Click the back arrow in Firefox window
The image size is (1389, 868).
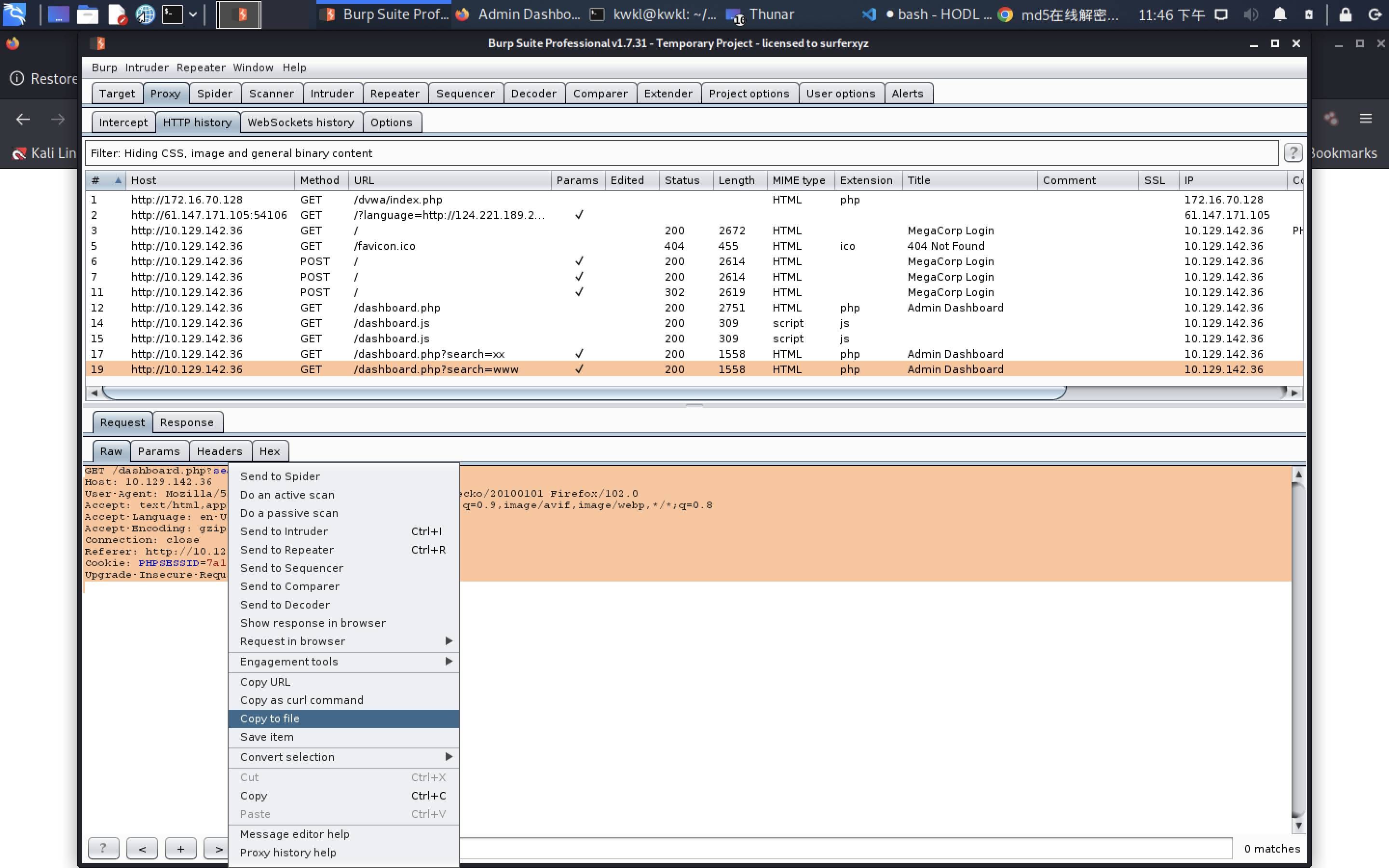23,119
